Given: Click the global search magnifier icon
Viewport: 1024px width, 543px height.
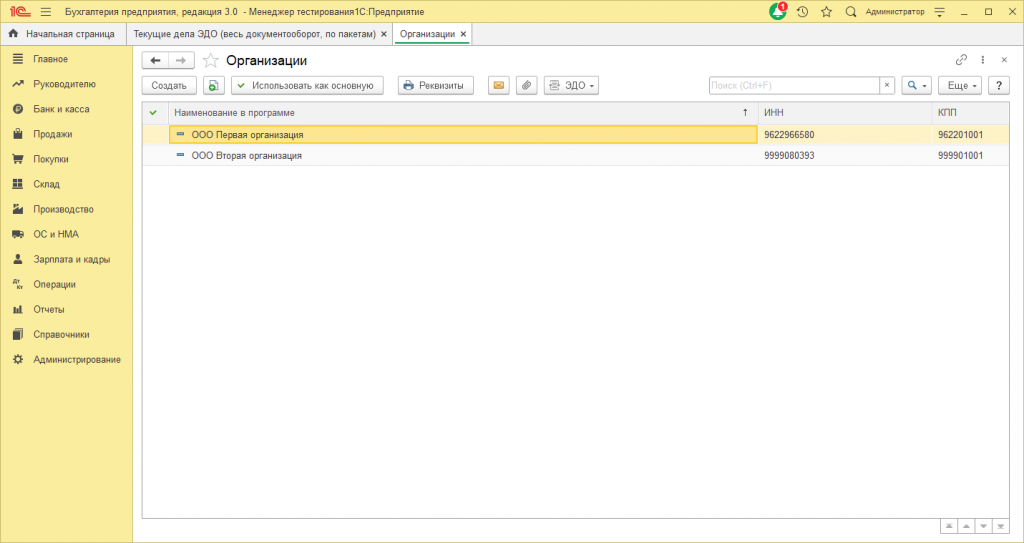Looking at the screenshot, I should coord(850,12).
